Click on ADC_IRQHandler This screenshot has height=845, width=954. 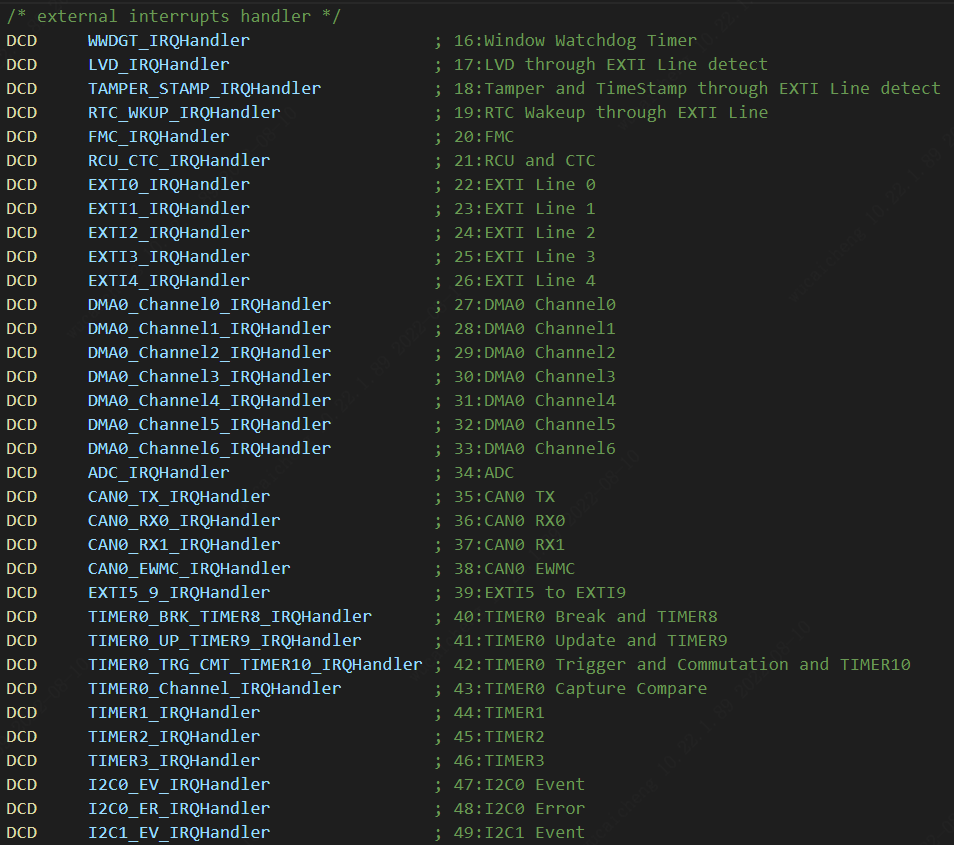pyautogui.click(x=158, y=473)
